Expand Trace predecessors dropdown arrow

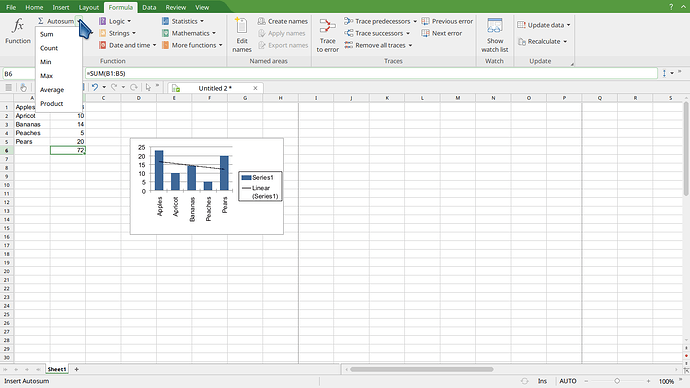pos(415,21)
